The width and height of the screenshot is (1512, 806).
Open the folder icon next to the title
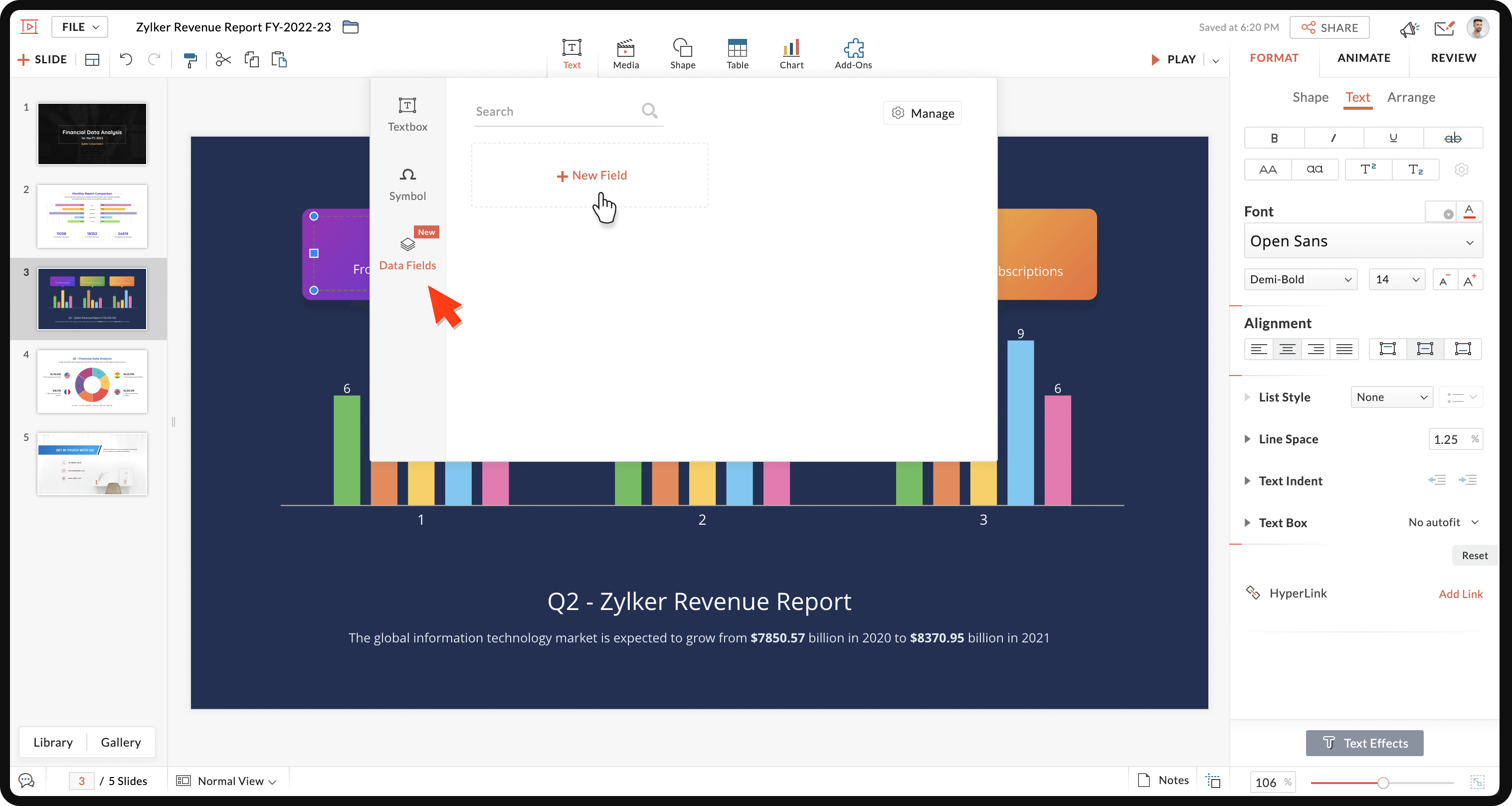pos(351,27)
